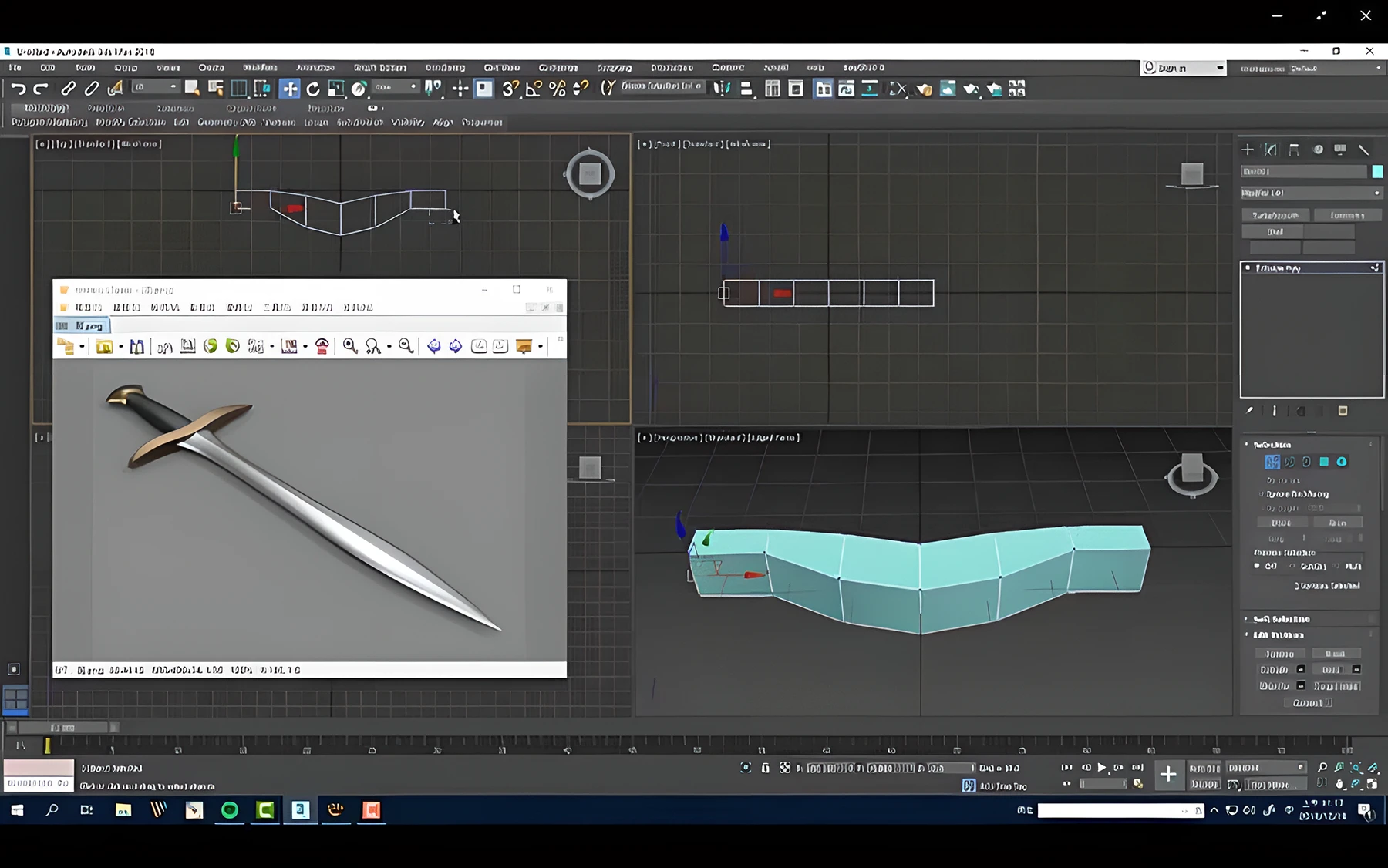Select the Move transform tool
The width and height of the screenshot is (1388, 868).
(290, 89)
